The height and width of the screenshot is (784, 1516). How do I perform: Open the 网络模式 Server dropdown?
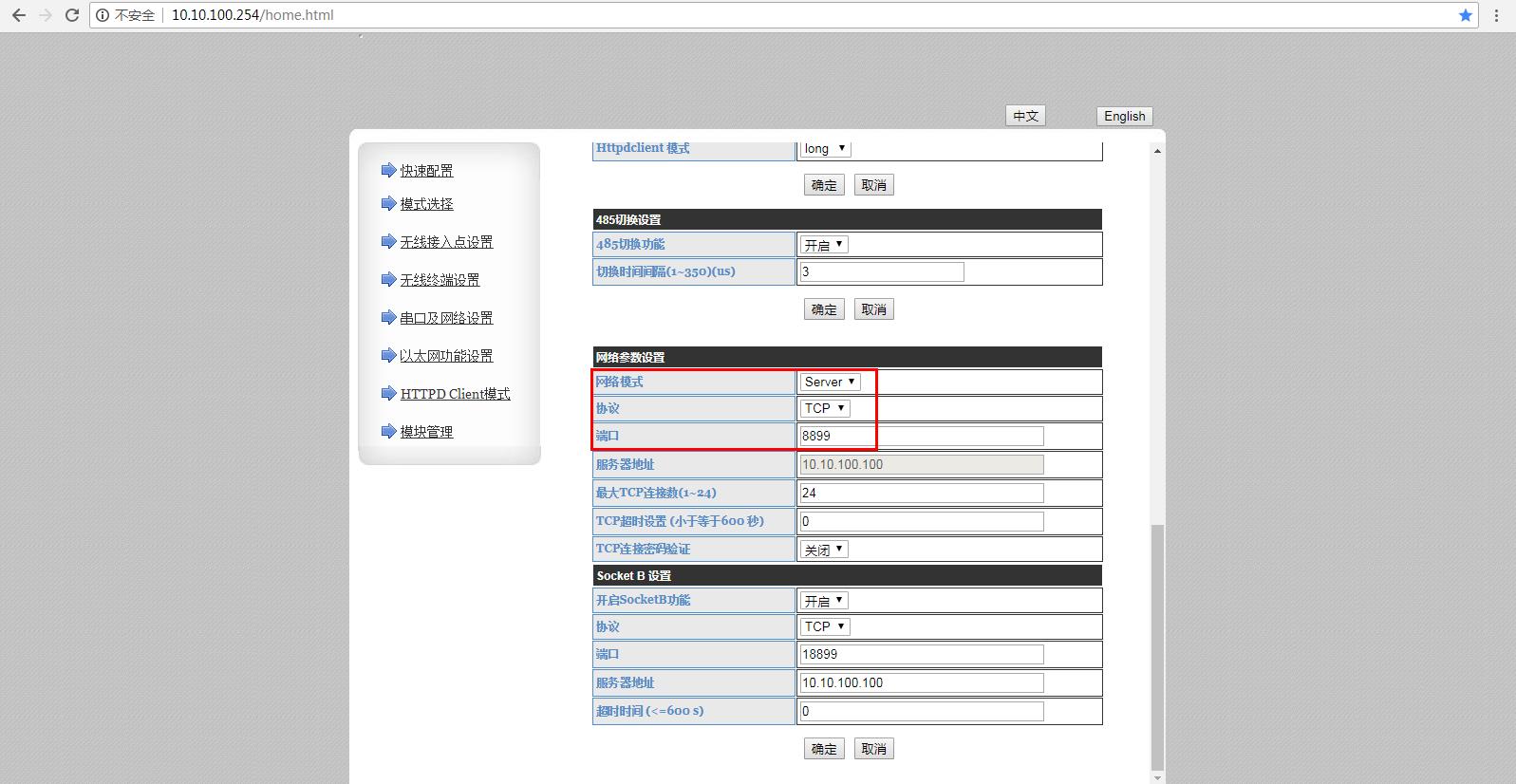[x=829, y=382]
